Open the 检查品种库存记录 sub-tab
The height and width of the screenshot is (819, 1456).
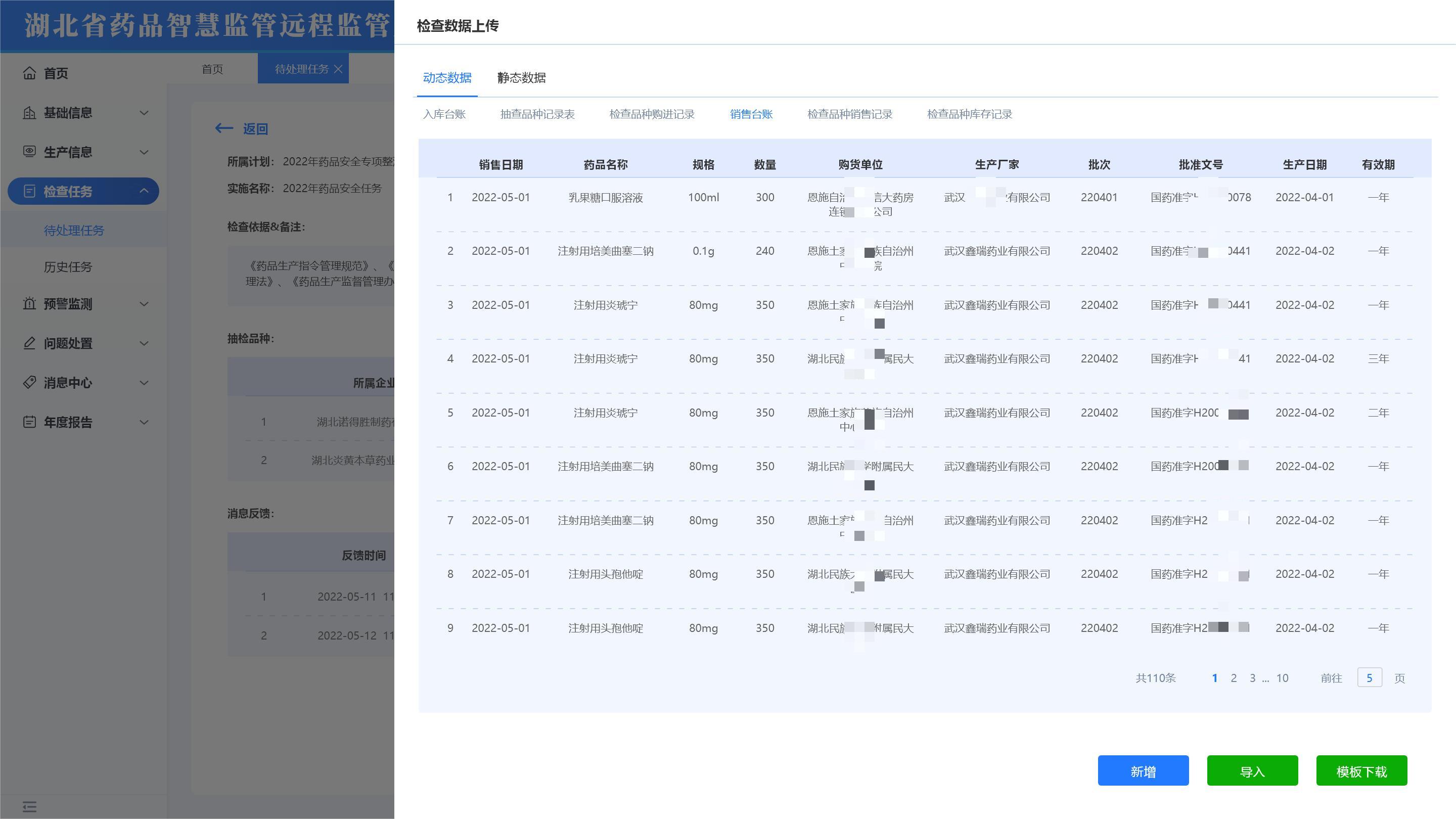969,114
